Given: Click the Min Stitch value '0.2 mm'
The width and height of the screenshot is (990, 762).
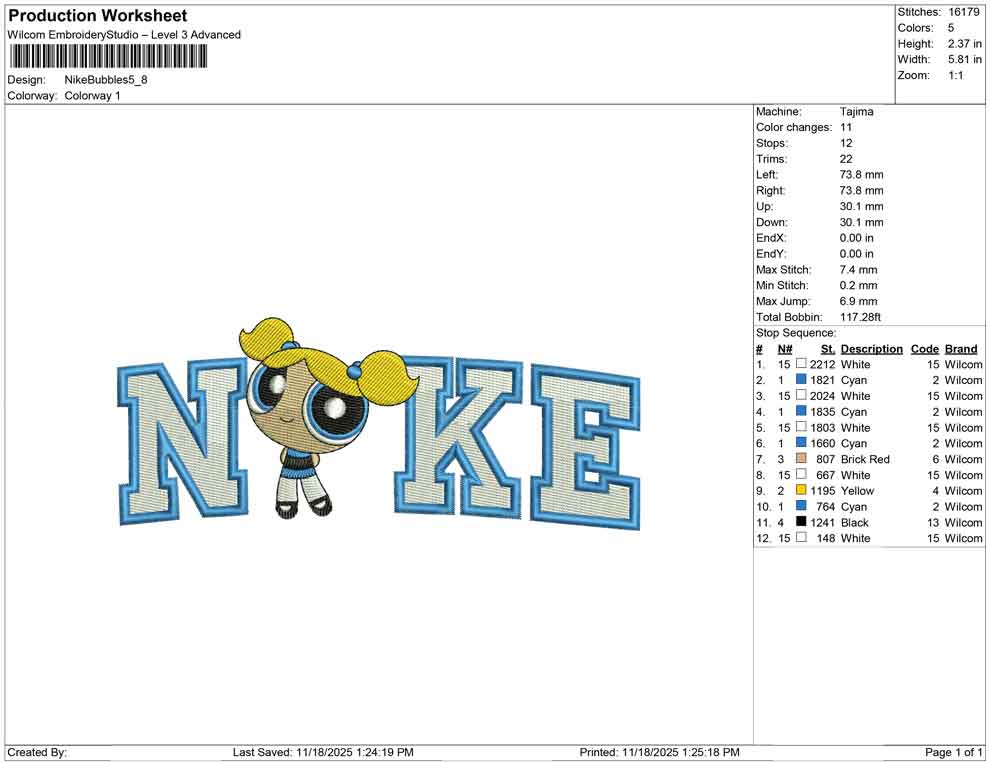Looking at the screenshot, I should (859, 285).
